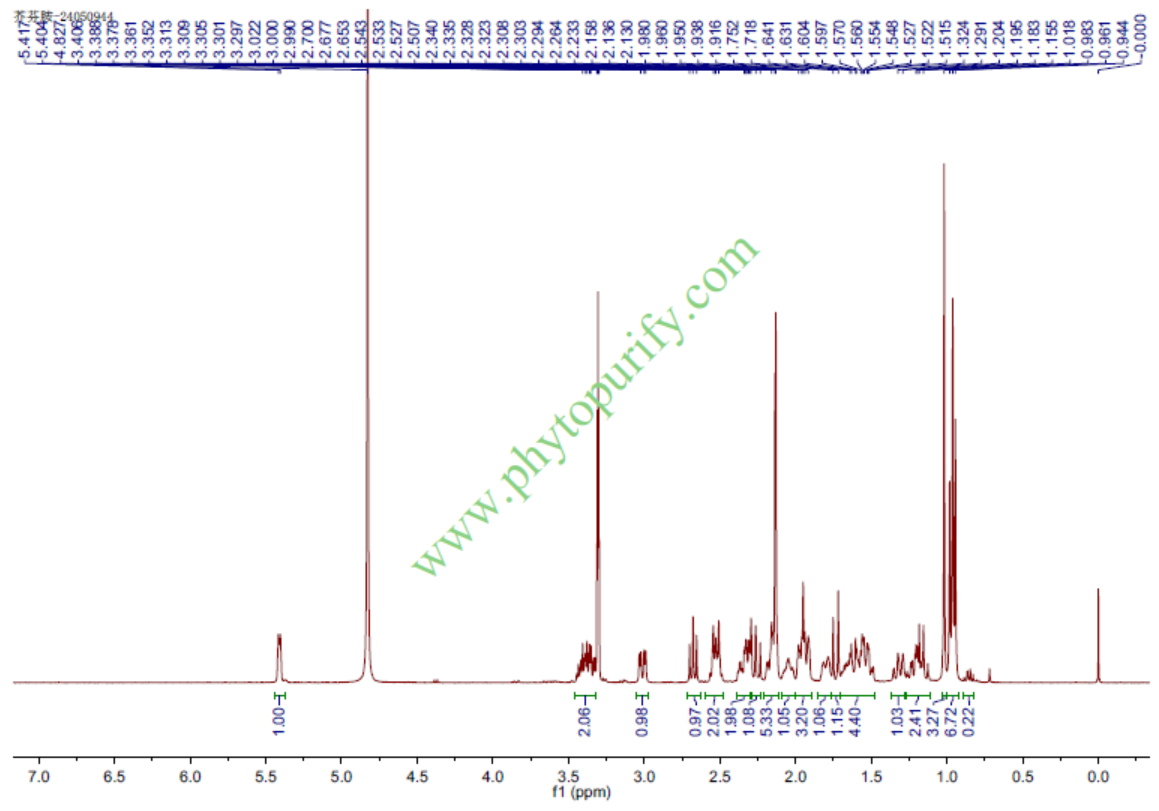Click the integral bracket under the 5.40 peak
Viewport: 1159px width, 811px height.
click(x=280, y=695)
